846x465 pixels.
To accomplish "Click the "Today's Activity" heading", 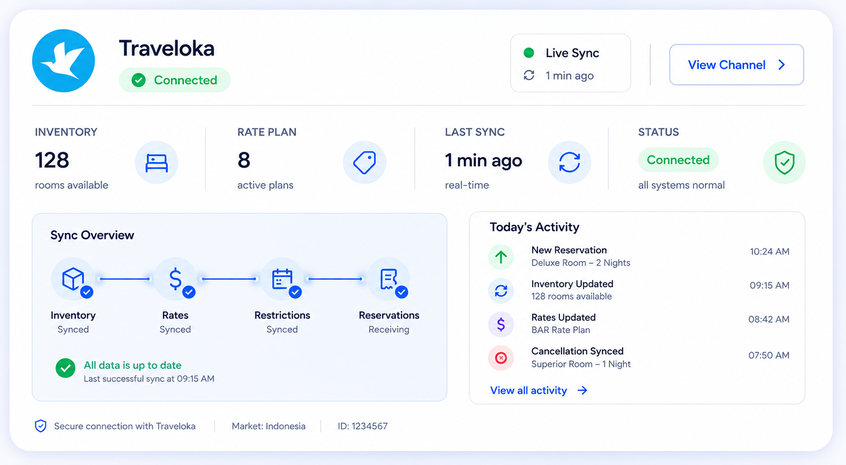I will click(x=534, y=227).
